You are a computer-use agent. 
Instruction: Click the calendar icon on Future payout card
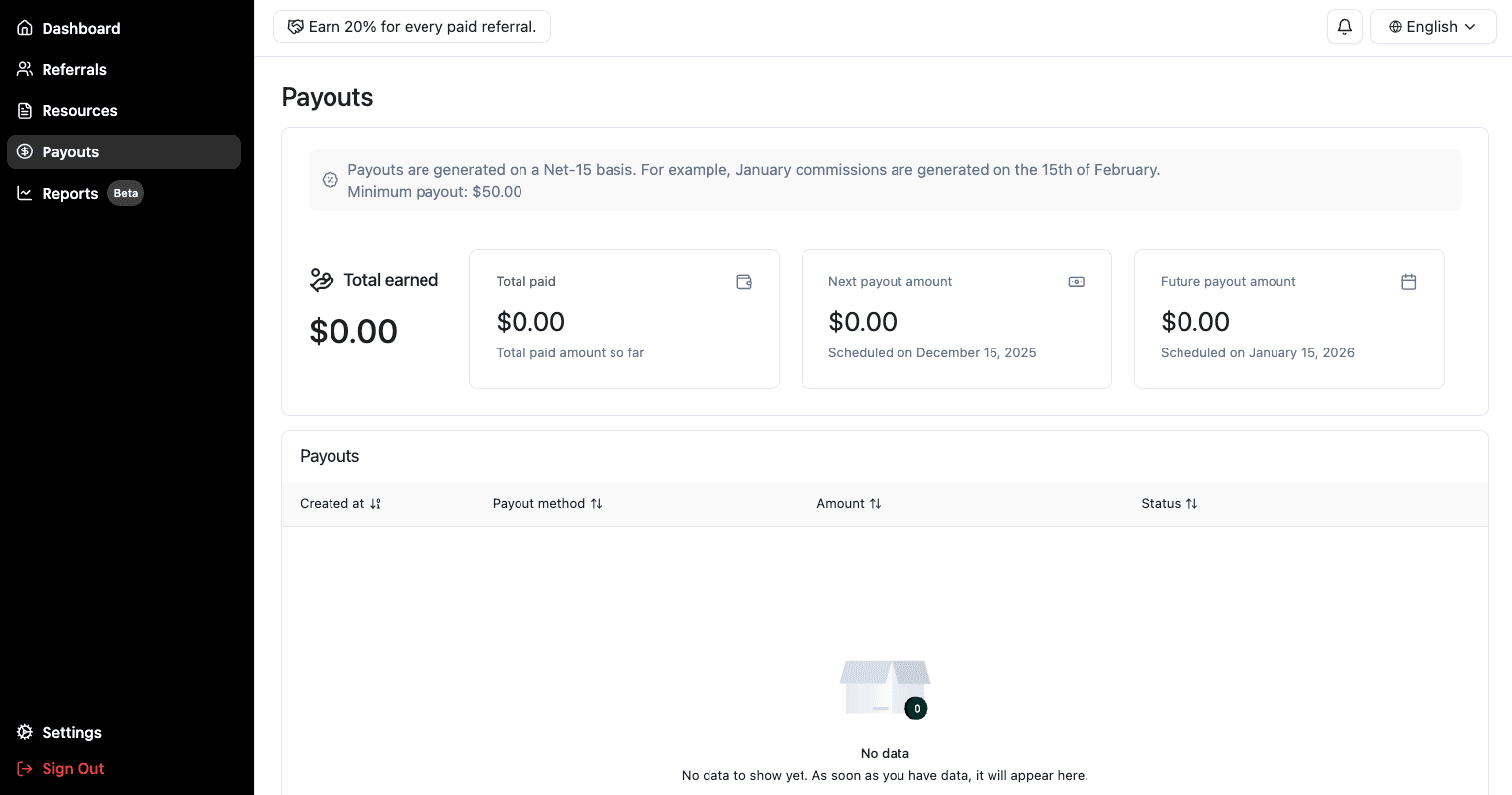pos(1408,282)
